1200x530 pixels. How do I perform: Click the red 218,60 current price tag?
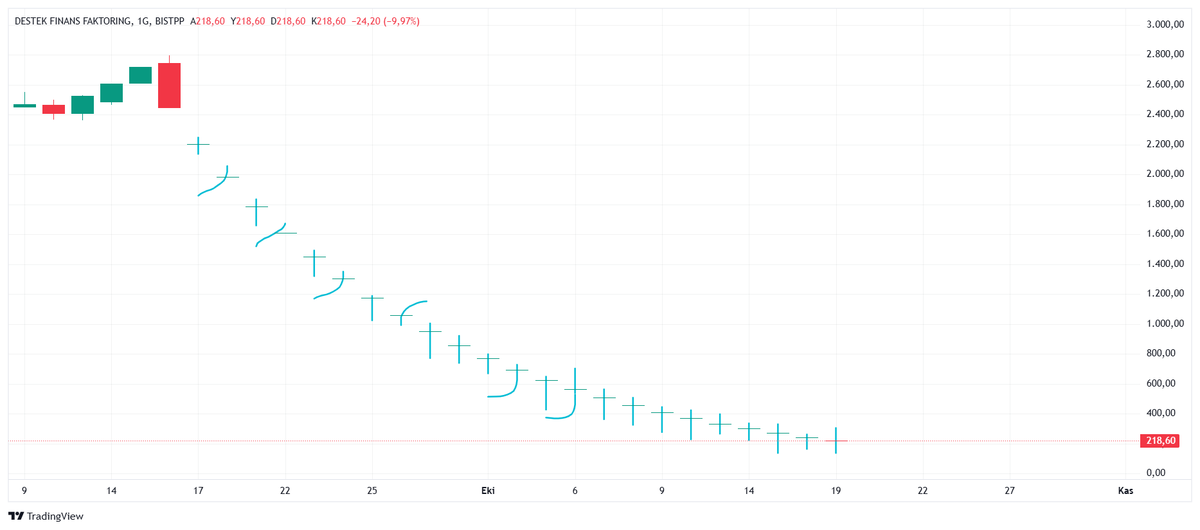[1160, 440]
